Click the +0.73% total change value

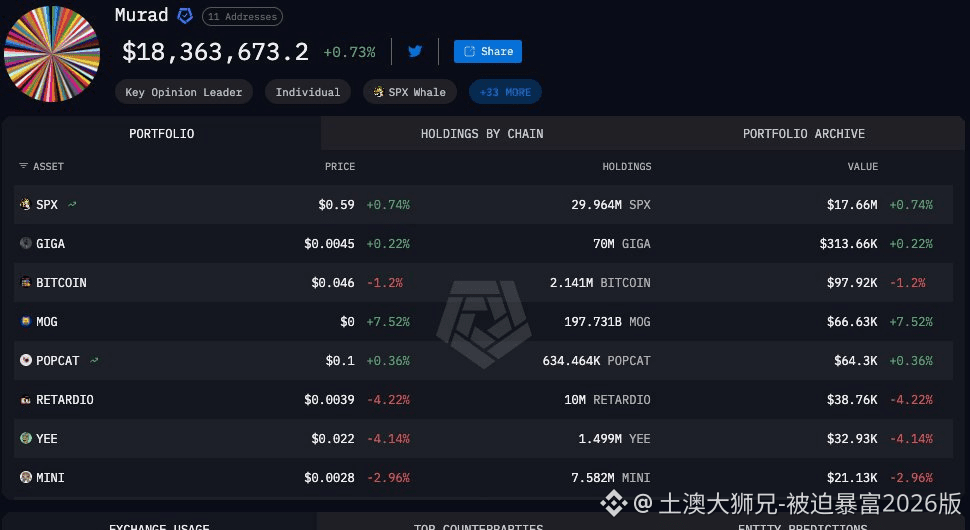(x=350, y=53)
